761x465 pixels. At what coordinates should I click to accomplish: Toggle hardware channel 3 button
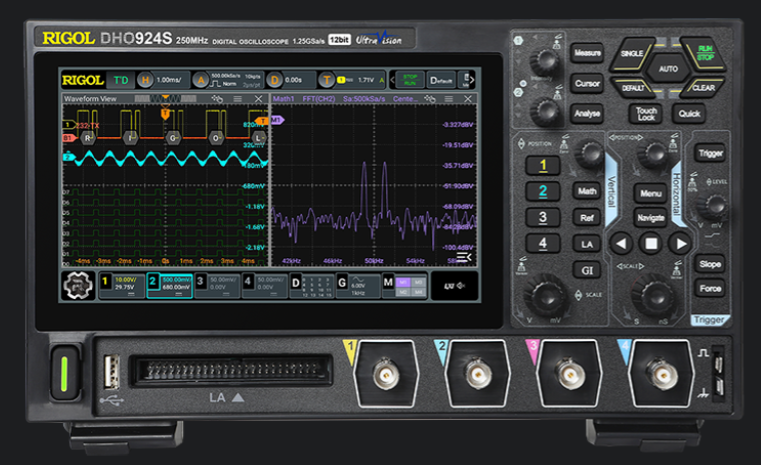point(543,217)
